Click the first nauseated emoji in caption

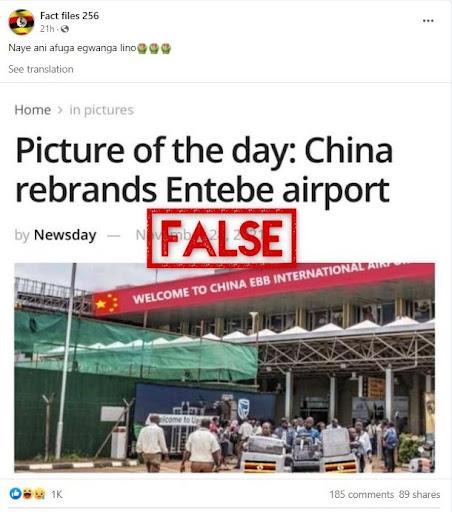pyautogui.click(x=142, y=48)
